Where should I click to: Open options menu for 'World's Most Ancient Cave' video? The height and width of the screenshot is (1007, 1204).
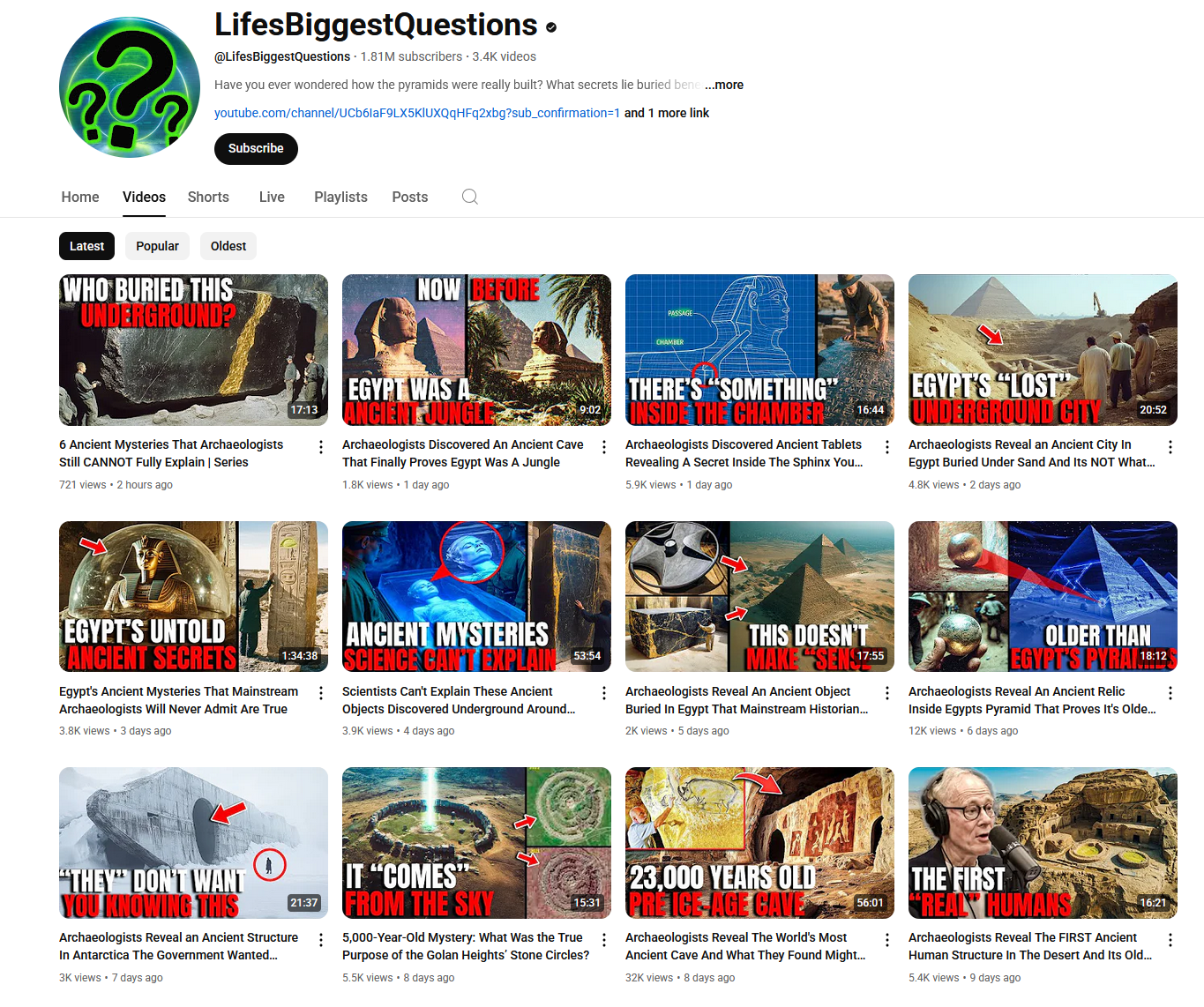pyautogui.click(x=887, y=940)
